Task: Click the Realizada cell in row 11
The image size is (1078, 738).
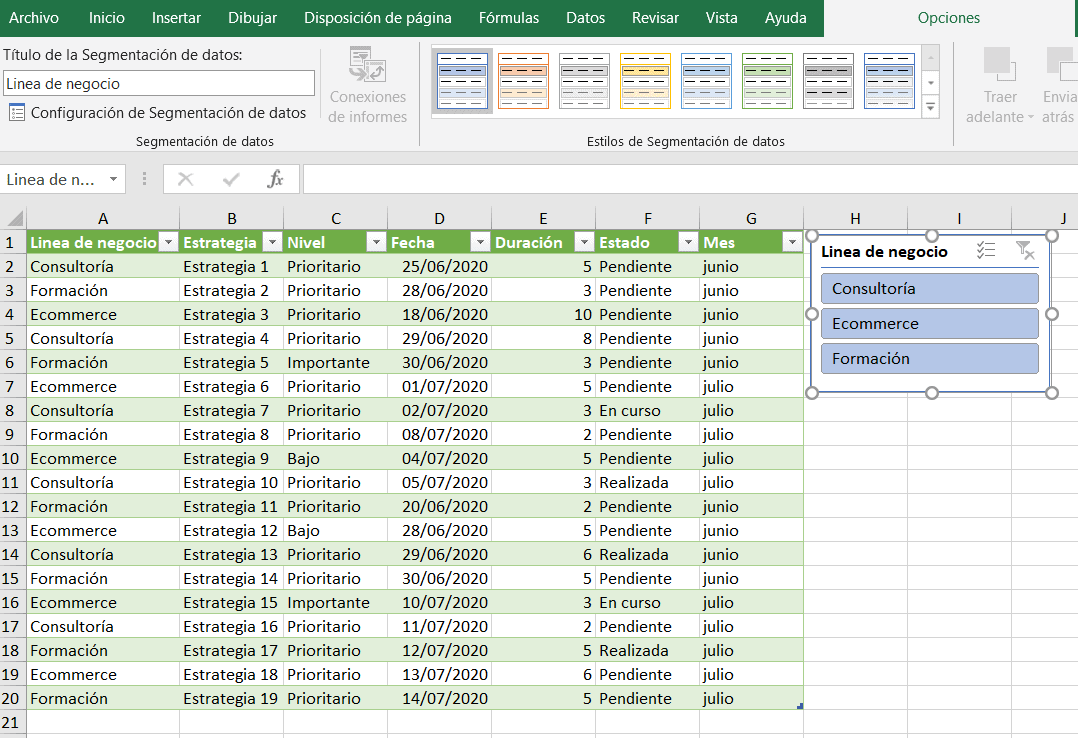Action: (647, 482)
